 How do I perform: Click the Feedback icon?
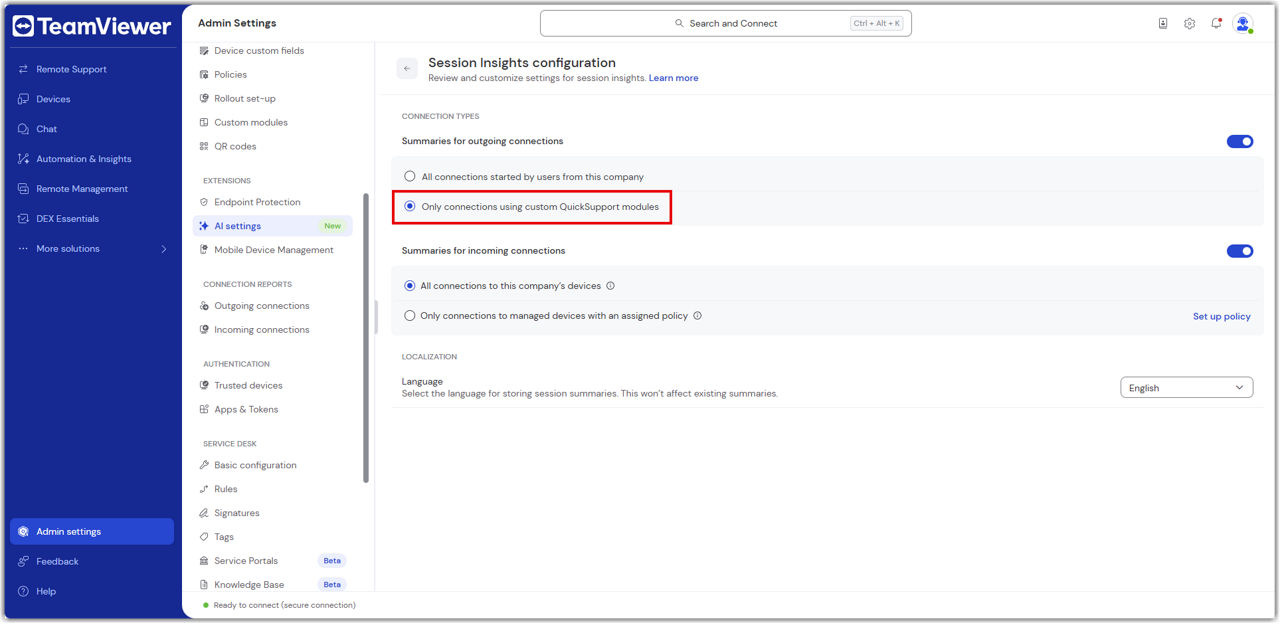click(23, 562)
